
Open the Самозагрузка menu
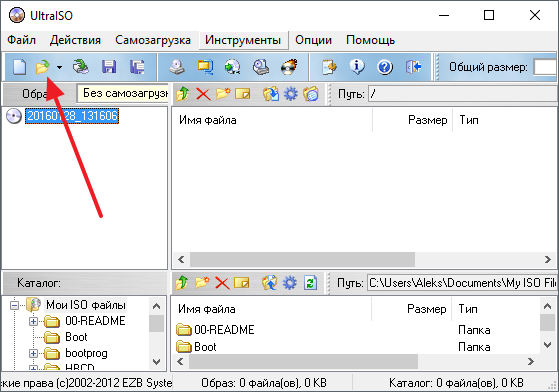[153, 40]
